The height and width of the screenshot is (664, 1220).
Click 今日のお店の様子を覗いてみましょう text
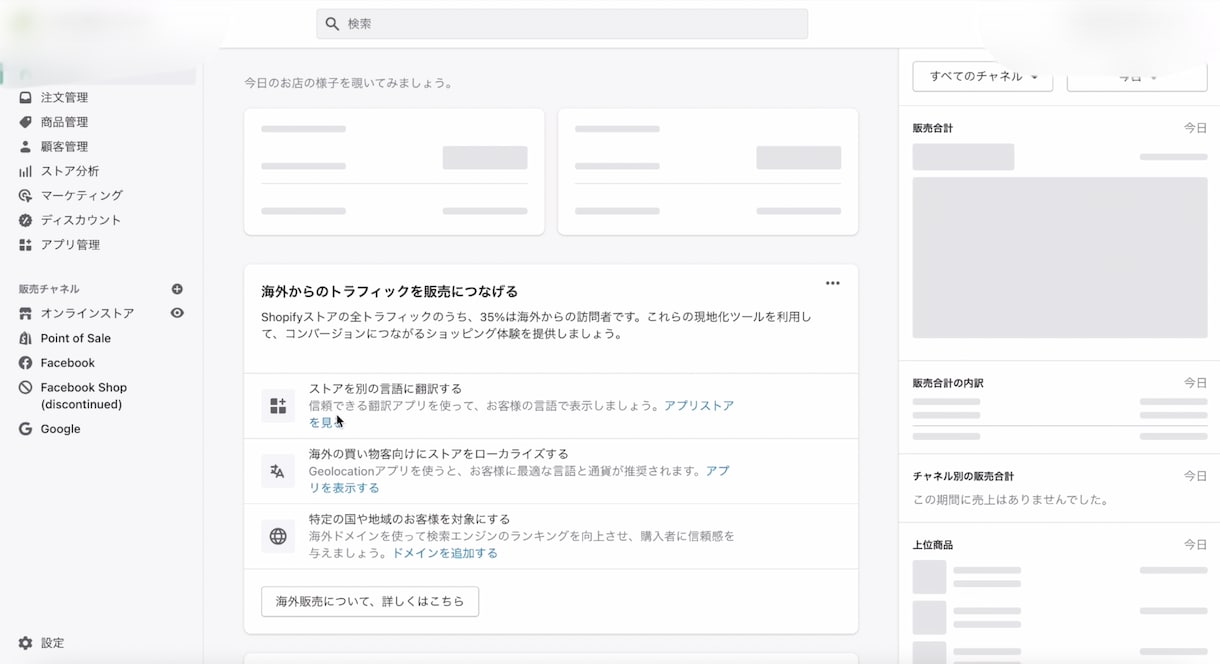tap(348, 83)
